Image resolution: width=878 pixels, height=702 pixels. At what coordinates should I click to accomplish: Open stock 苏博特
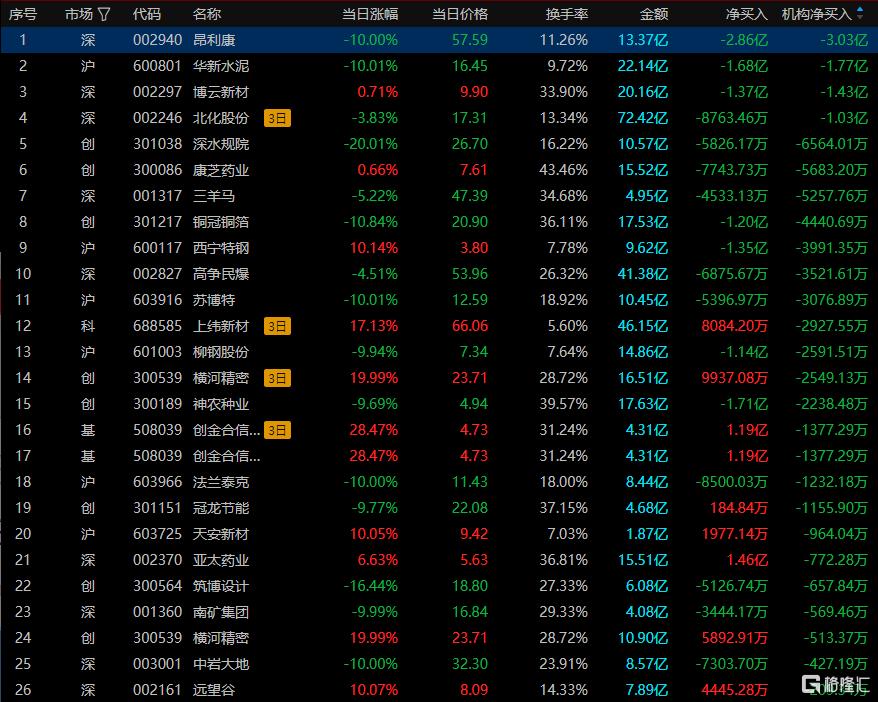(214, 300)
